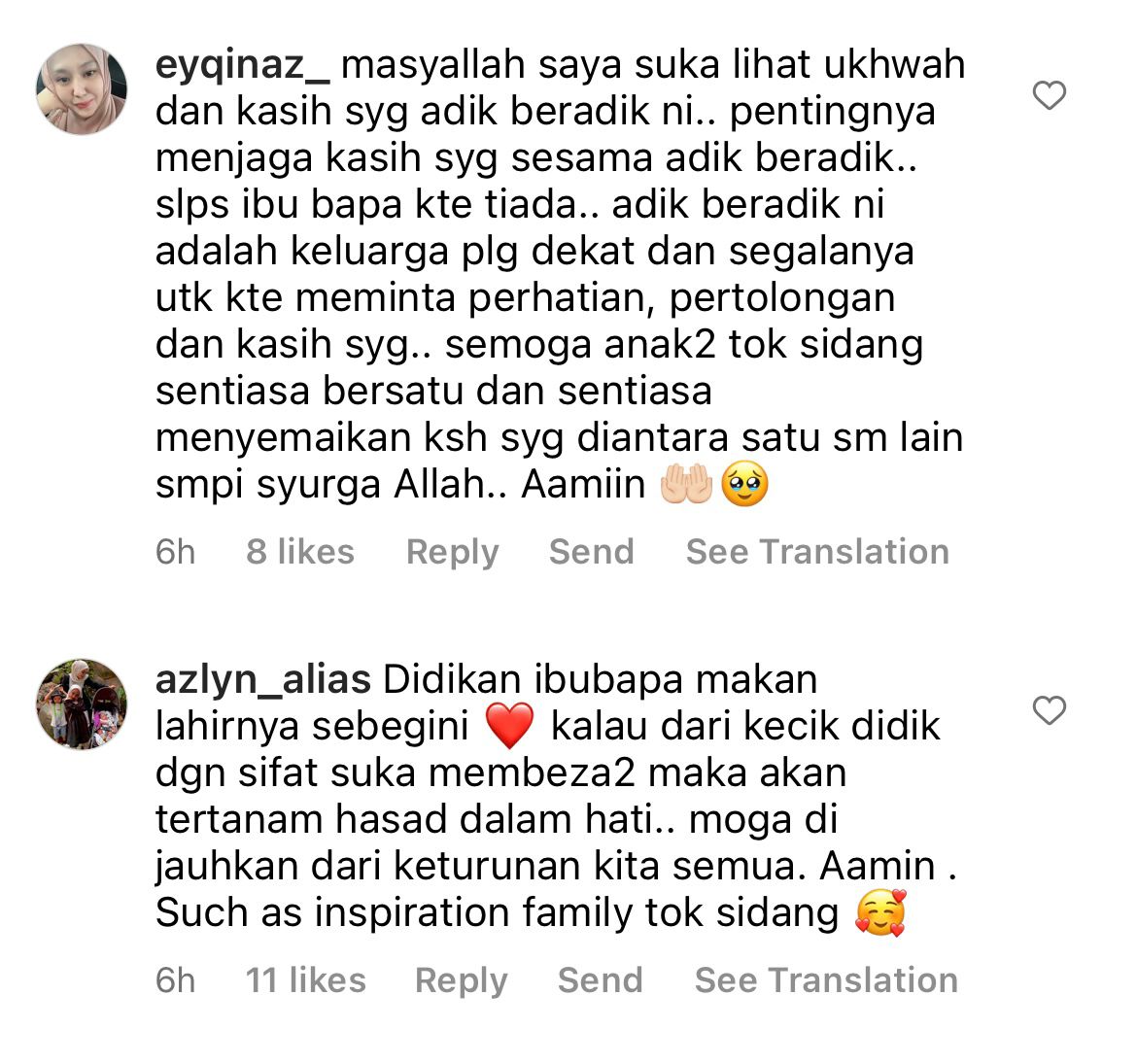
Task: Open the azlyn_alias username link
Action: point(263,680)
